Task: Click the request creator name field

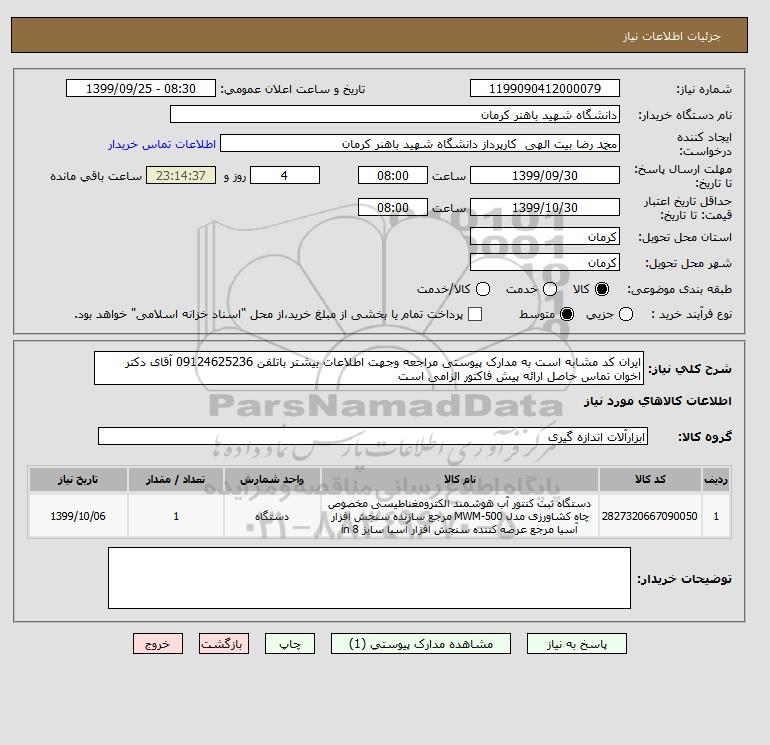Action: pyautogui.click(x=420, y=144)
